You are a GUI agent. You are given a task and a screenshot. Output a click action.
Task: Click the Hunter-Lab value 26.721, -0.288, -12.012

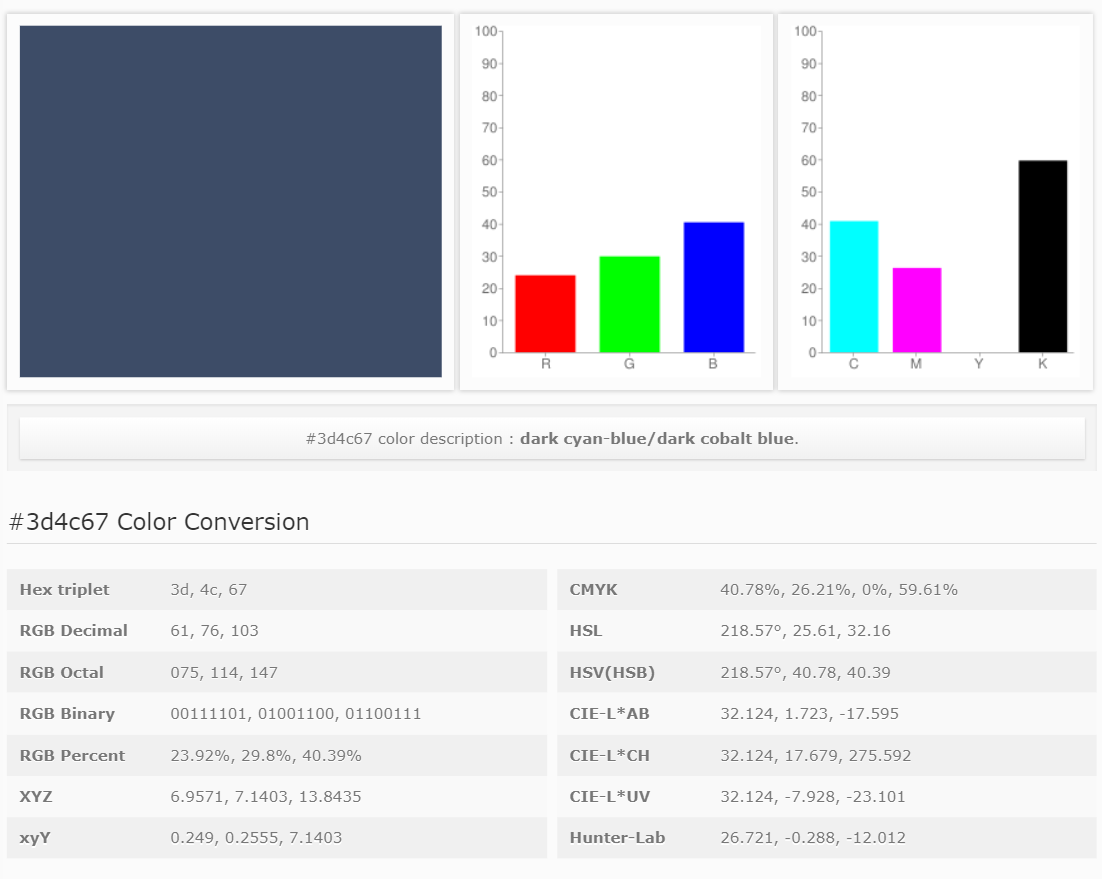(x=812, y=838)
